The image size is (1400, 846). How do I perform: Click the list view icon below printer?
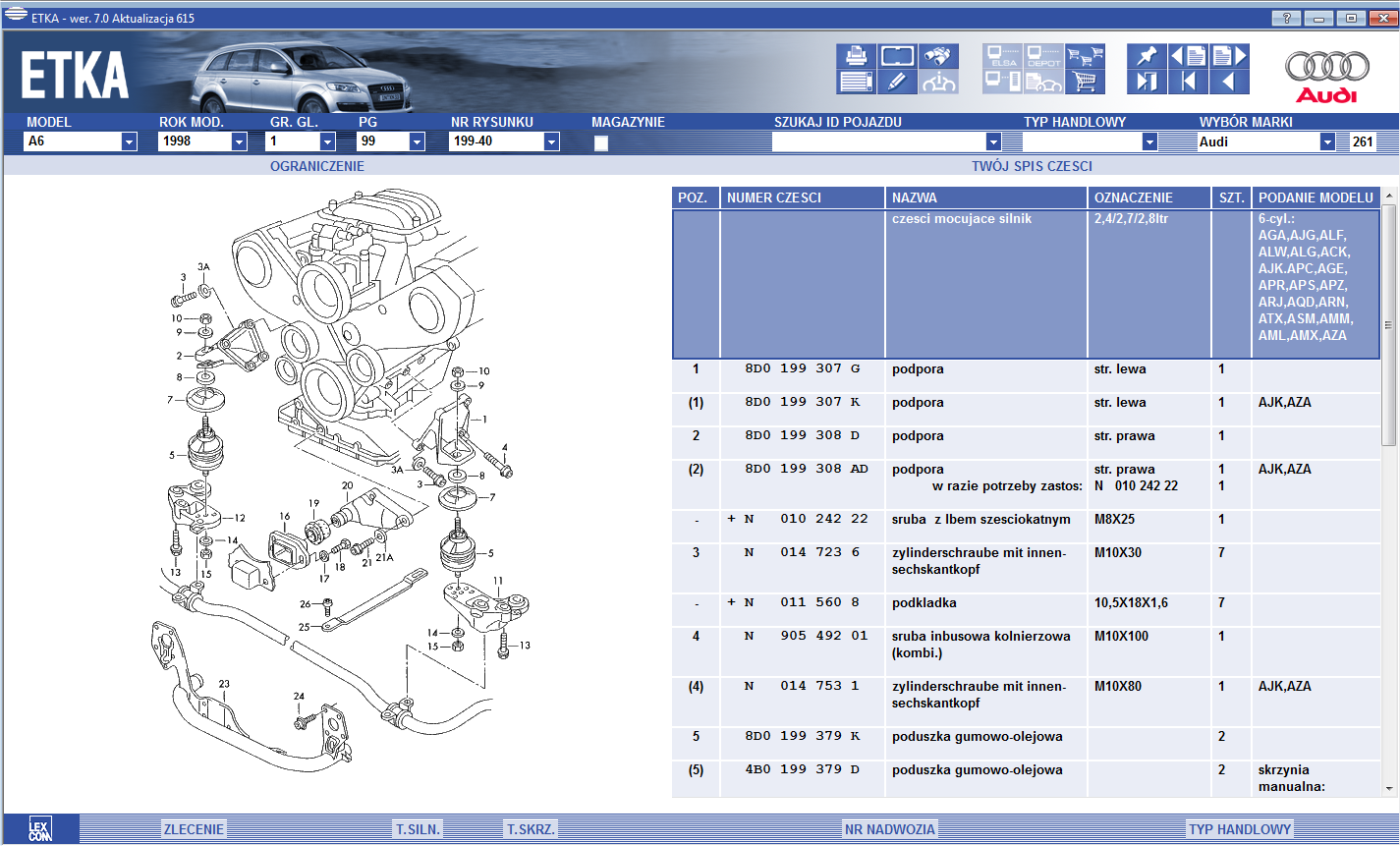(x=856, y=82)
